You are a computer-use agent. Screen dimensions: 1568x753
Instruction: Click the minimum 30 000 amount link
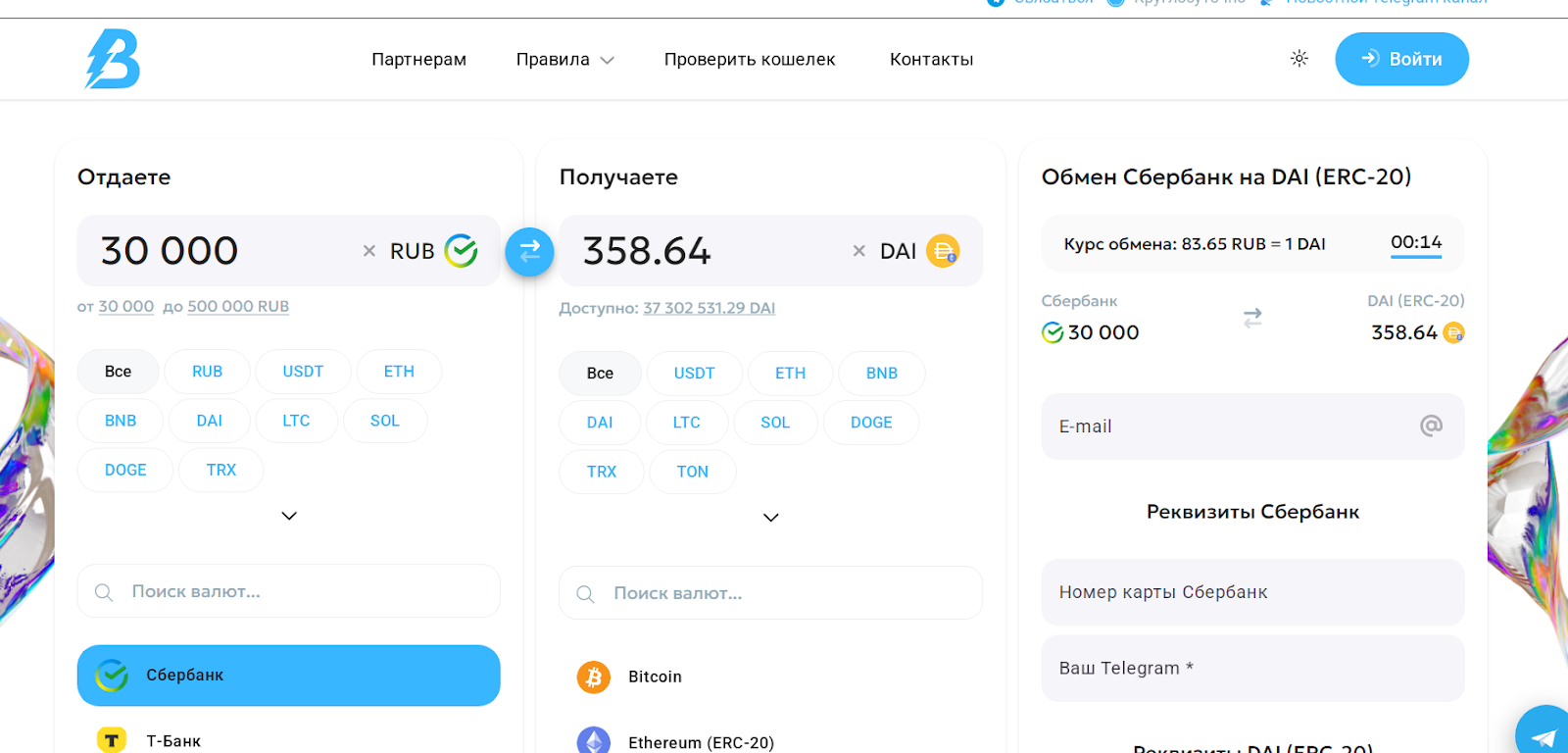126,306
